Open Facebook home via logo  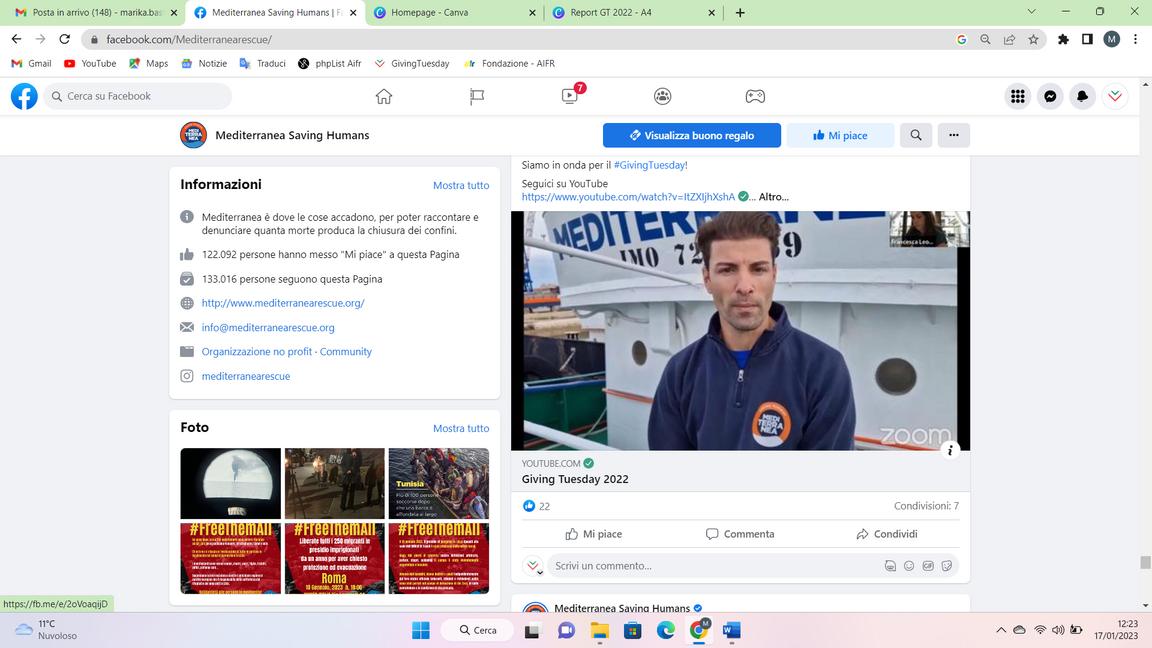pos(24,96)
